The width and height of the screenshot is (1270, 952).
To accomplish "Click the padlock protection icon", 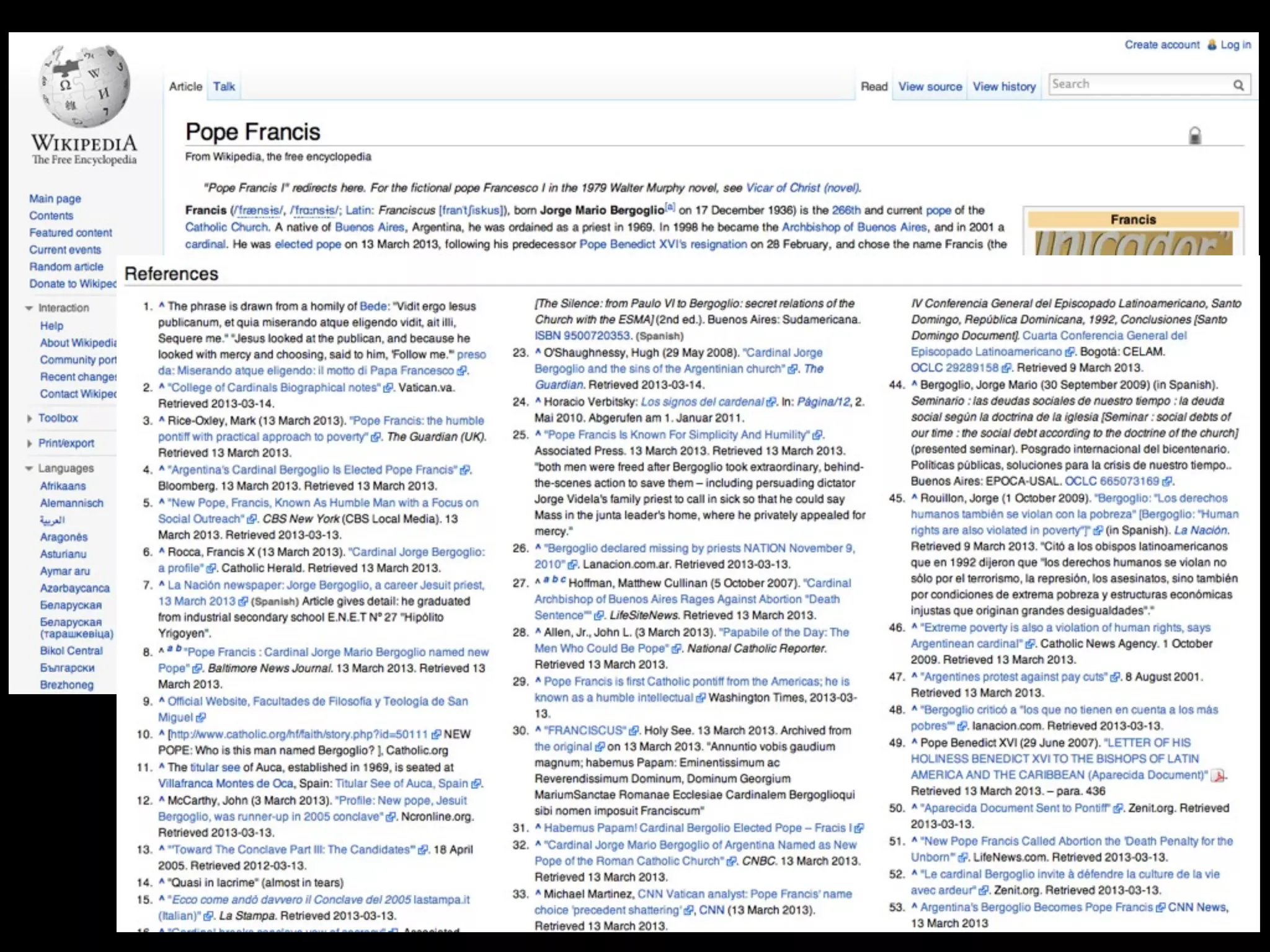I will coord(1195,135).
